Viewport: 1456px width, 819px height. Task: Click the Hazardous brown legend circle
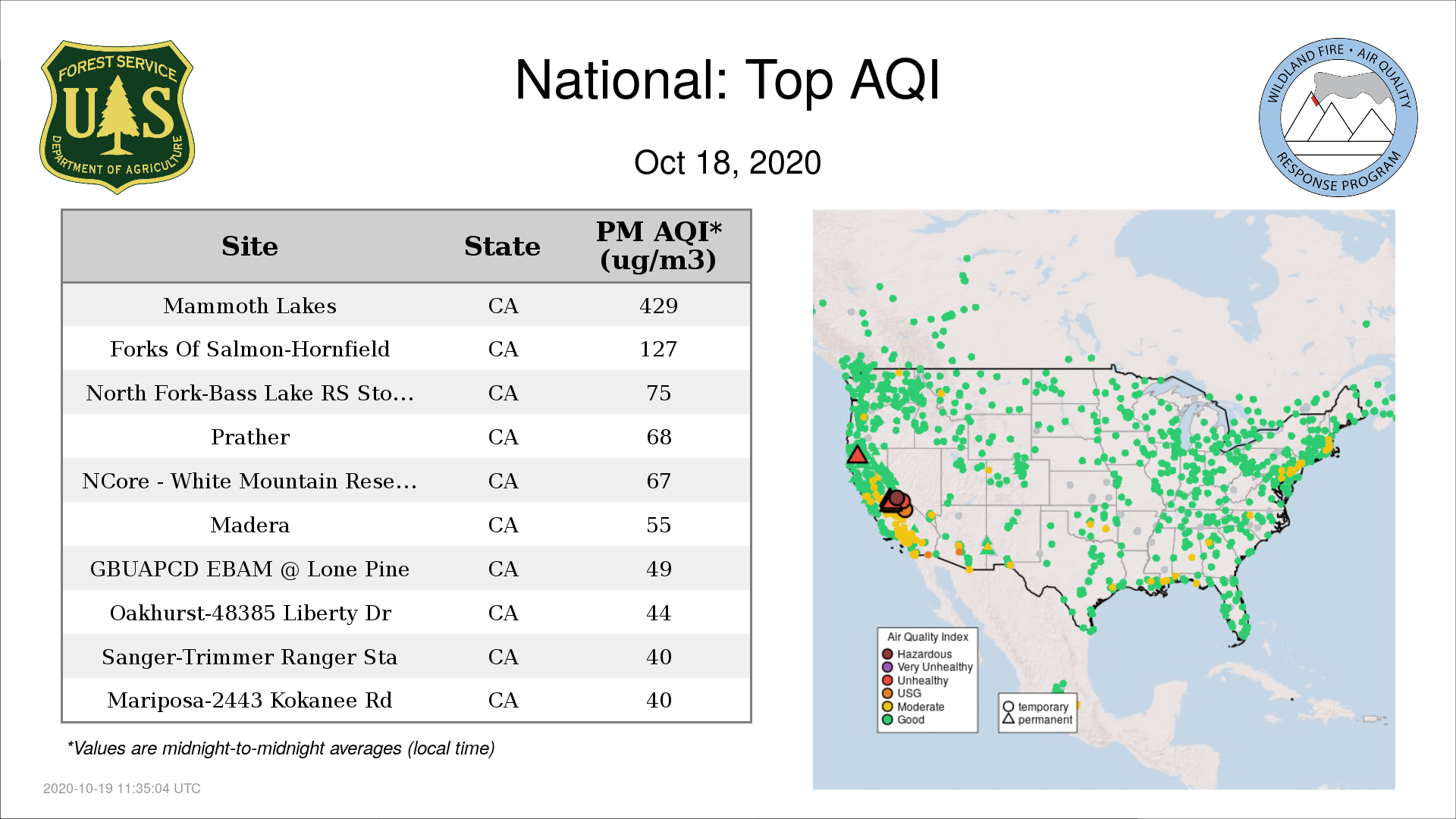(887, 654)
